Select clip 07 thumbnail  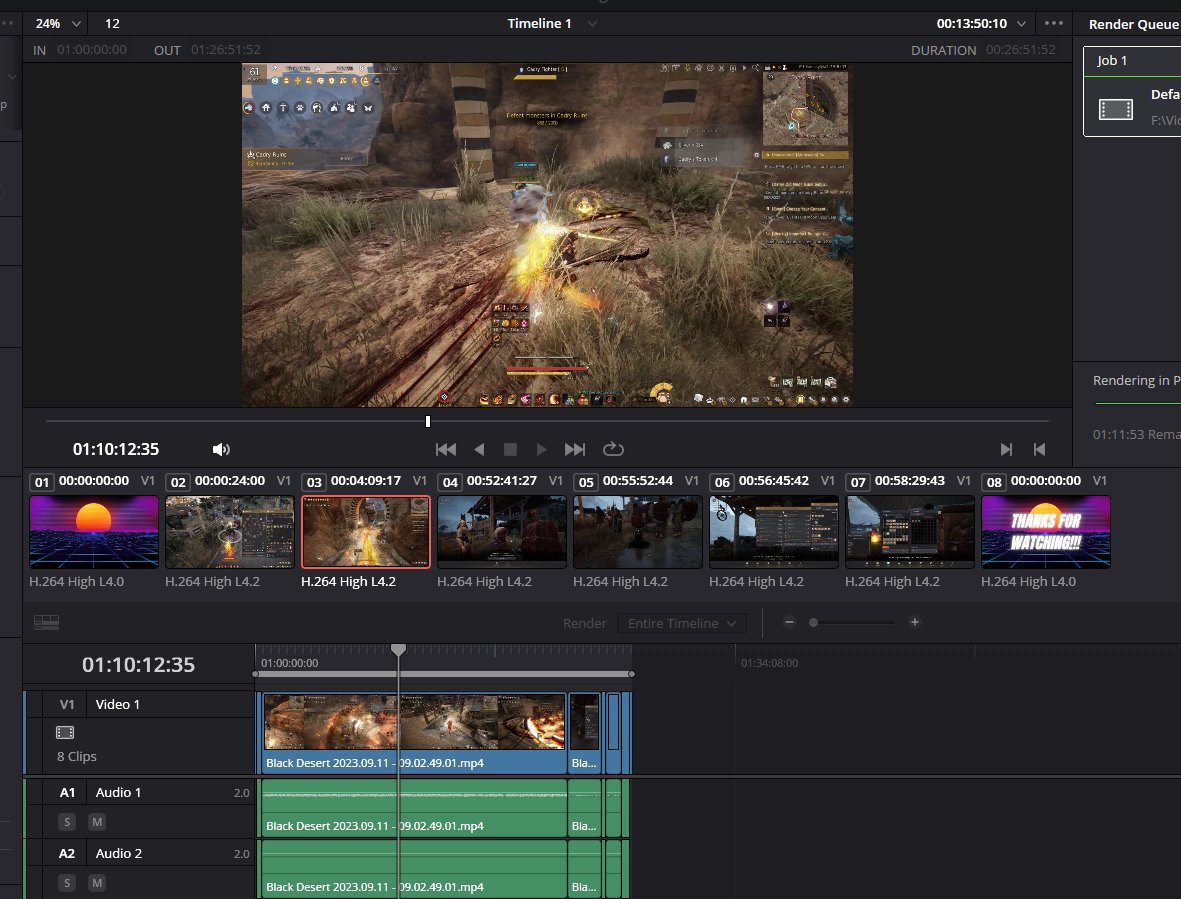pyautogui.click(x=910, y=532)
